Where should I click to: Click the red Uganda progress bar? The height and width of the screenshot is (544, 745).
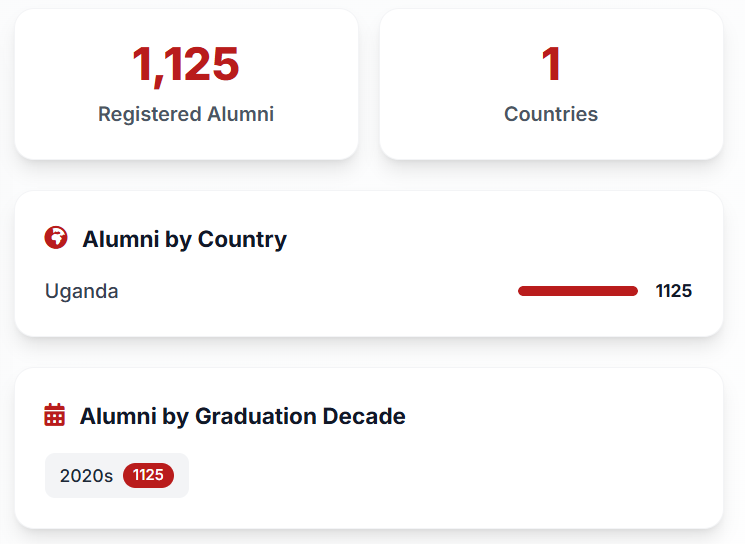[x=577, y=291]
